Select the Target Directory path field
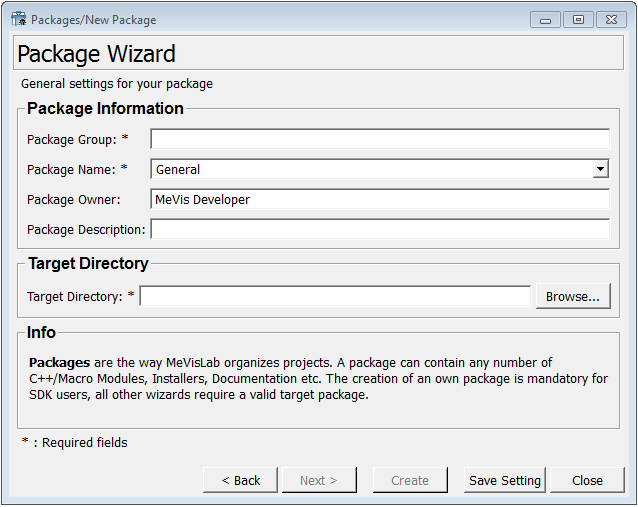Image resolution: width=638 pixels, height=507 pixels. point(335,296)
